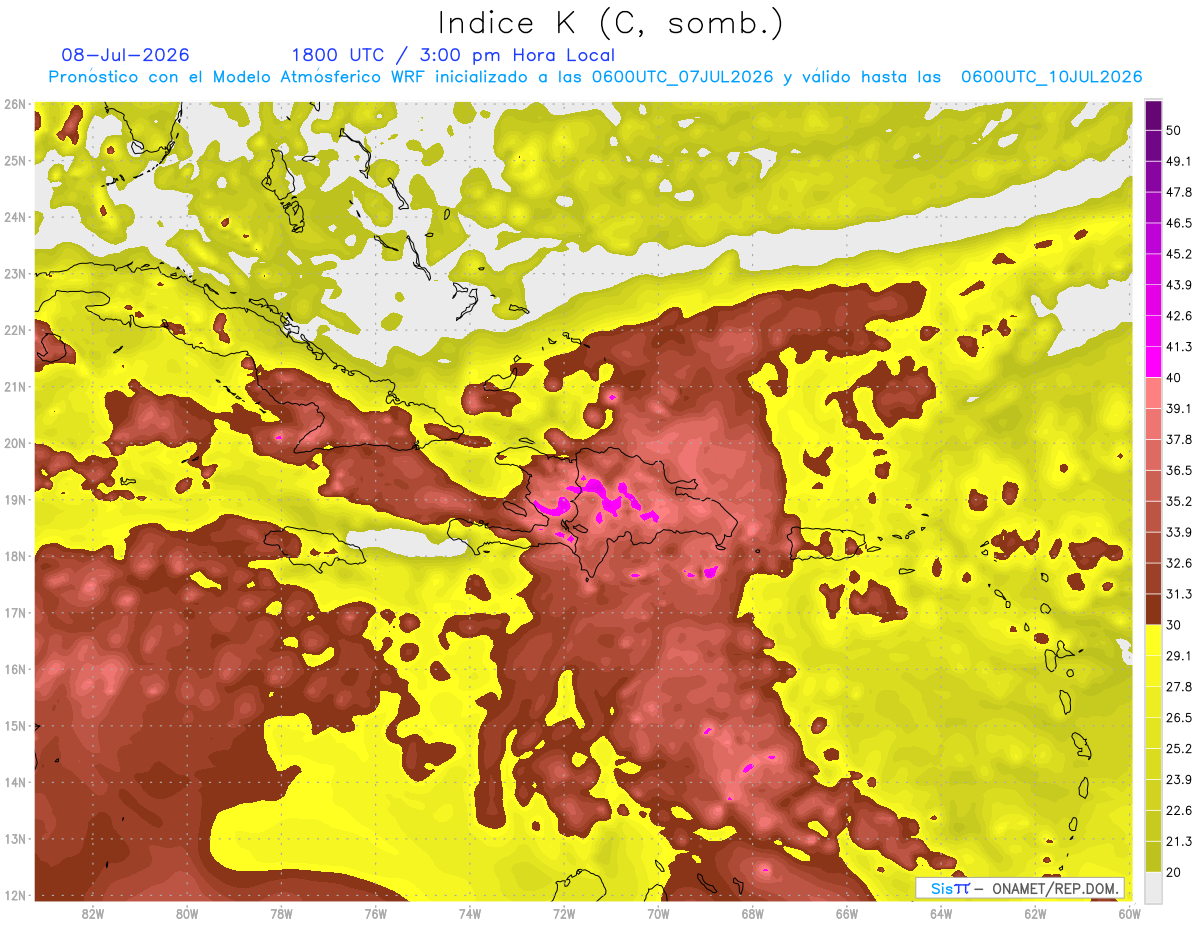Click the 15N latitude label

15,725
